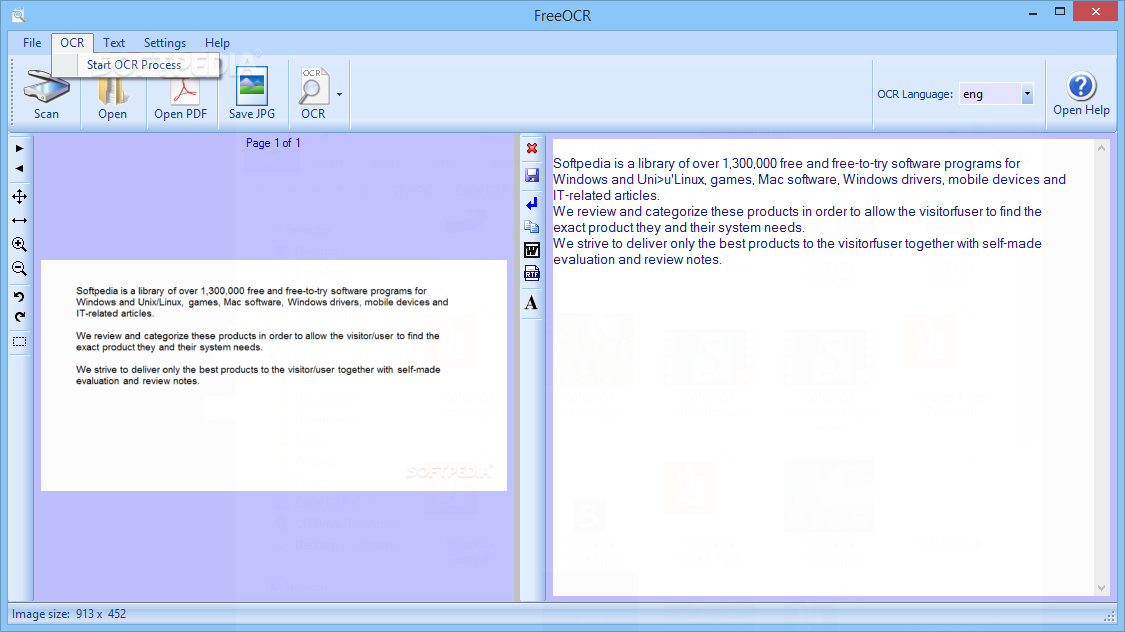Screen dimensions: 1125x632
Task: Maximize the FreeOCR window
Action: (x=1060, y=12)
